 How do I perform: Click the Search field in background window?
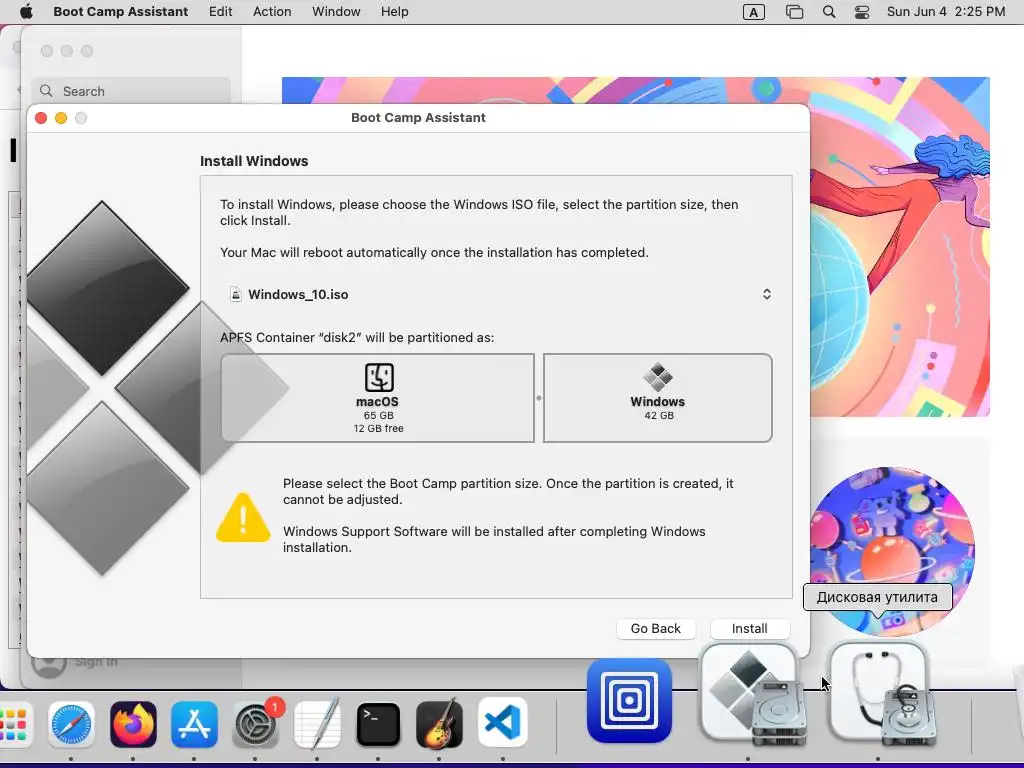pyautogui.click(x=131, y=91)
